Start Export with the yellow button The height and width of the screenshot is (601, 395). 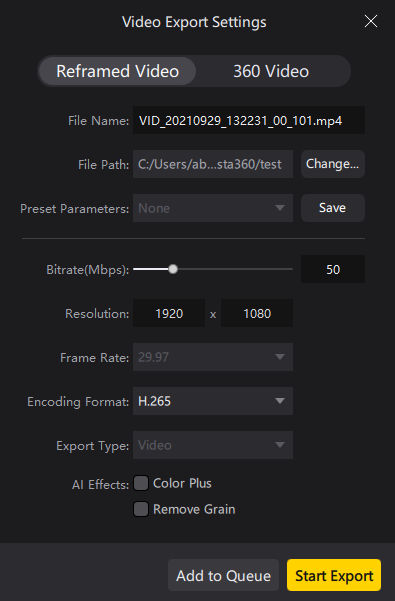click(334, 575)
